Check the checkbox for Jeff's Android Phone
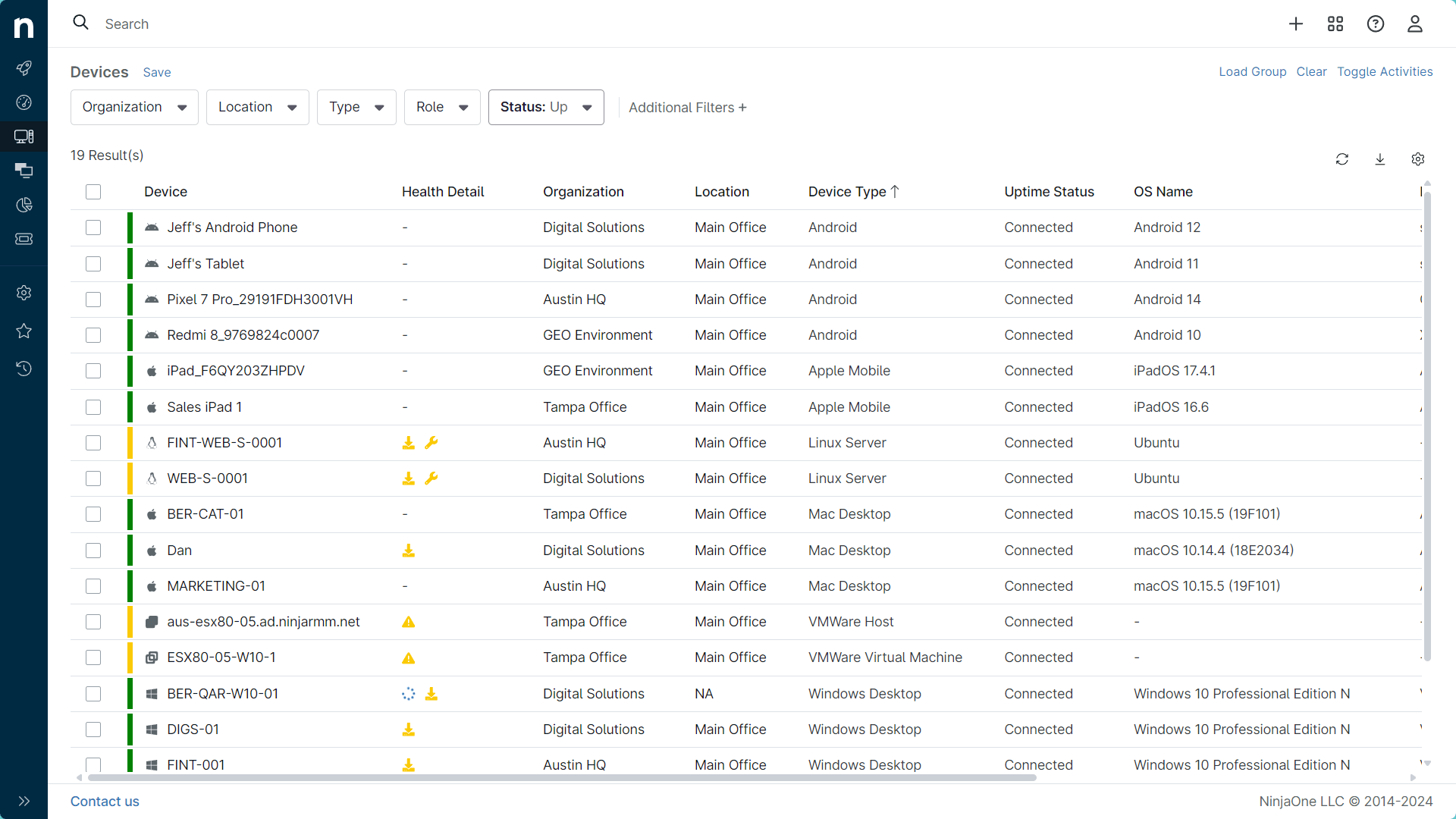1456x819 pixels. 93,227
